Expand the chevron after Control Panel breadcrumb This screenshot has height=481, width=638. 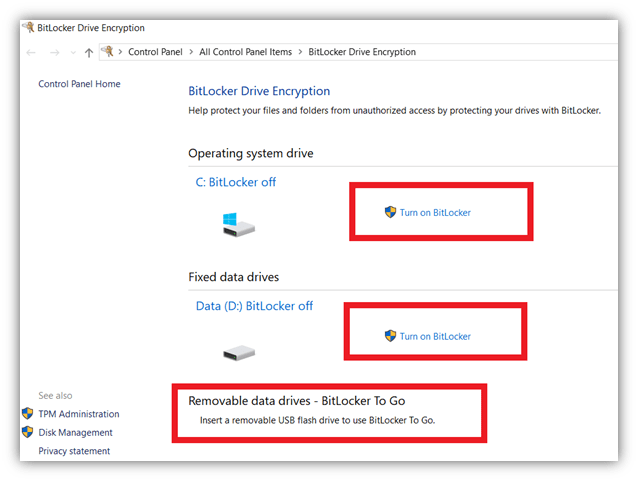point(191,52)
